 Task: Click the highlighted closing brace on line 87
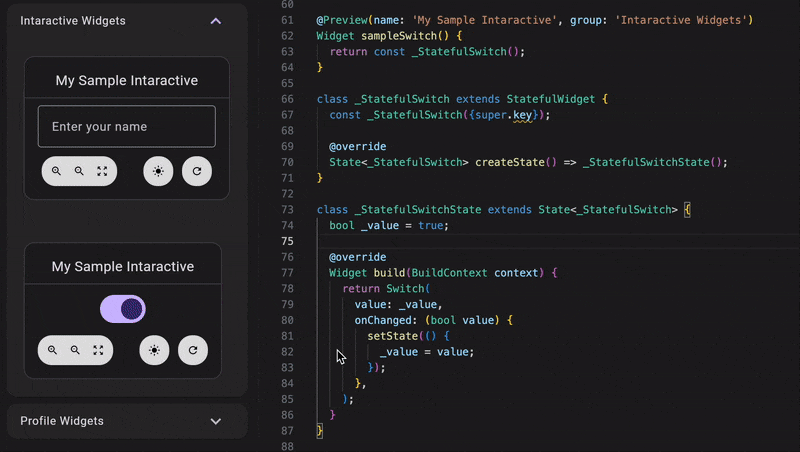[x=320, y=431]
